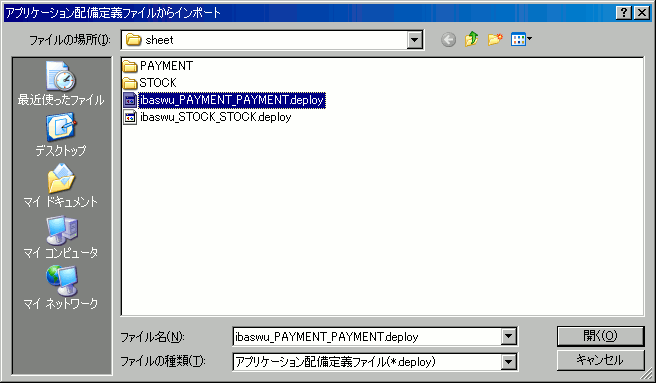Open マイ ドキュメント shortcut
Viewport: 656px width, 383px height.
(61, 186)
